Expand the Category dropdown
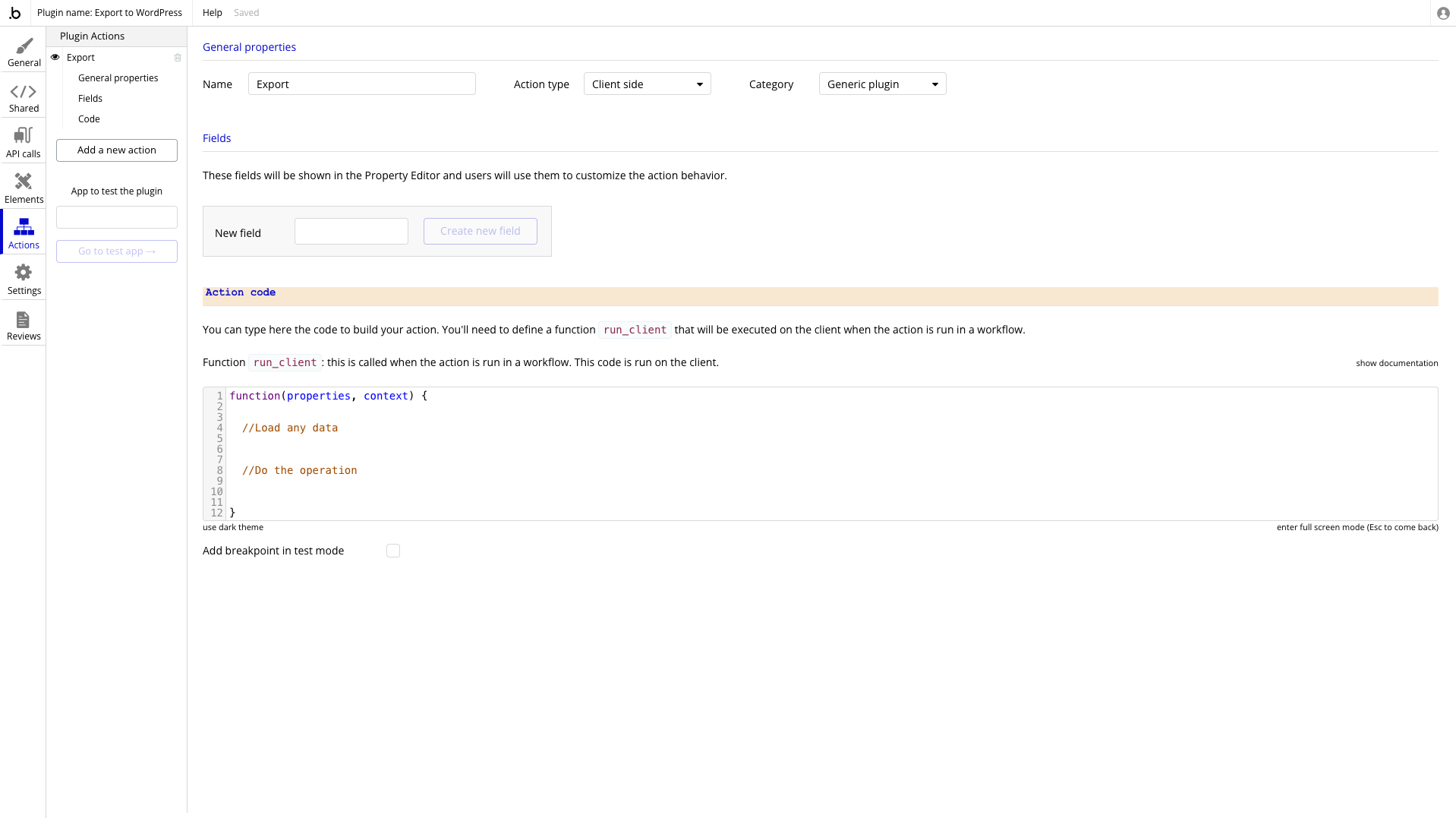Image resolution: width=1456 pixels, height=818 pixels. (882, 84)
